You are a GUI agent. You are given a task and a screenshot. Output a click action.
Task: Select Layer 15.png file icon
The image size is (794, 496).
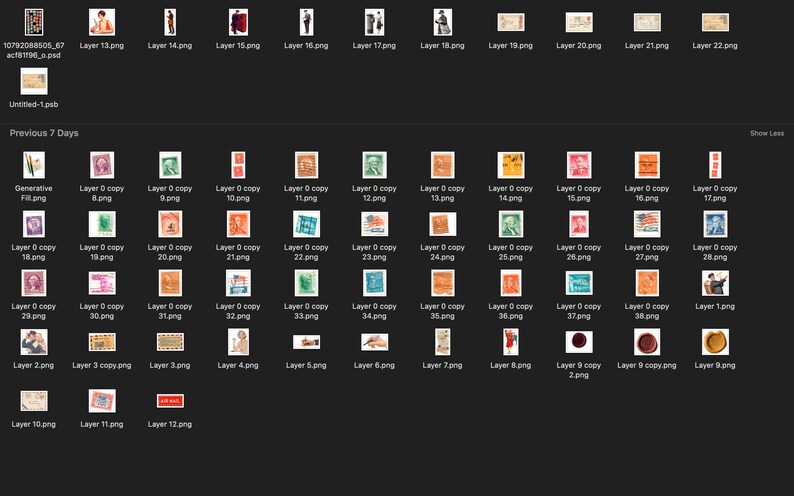coord(238,22)
